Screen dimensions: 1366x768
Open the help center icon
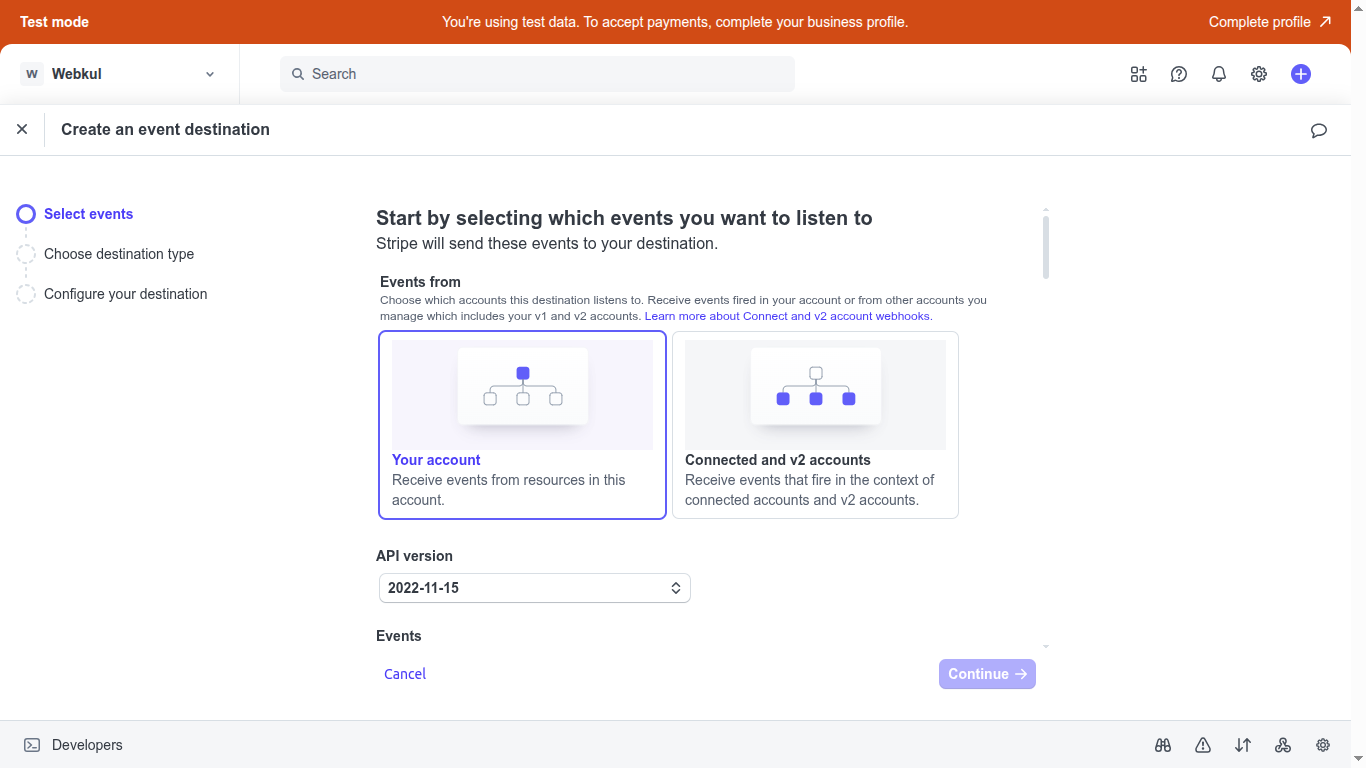1178,73
